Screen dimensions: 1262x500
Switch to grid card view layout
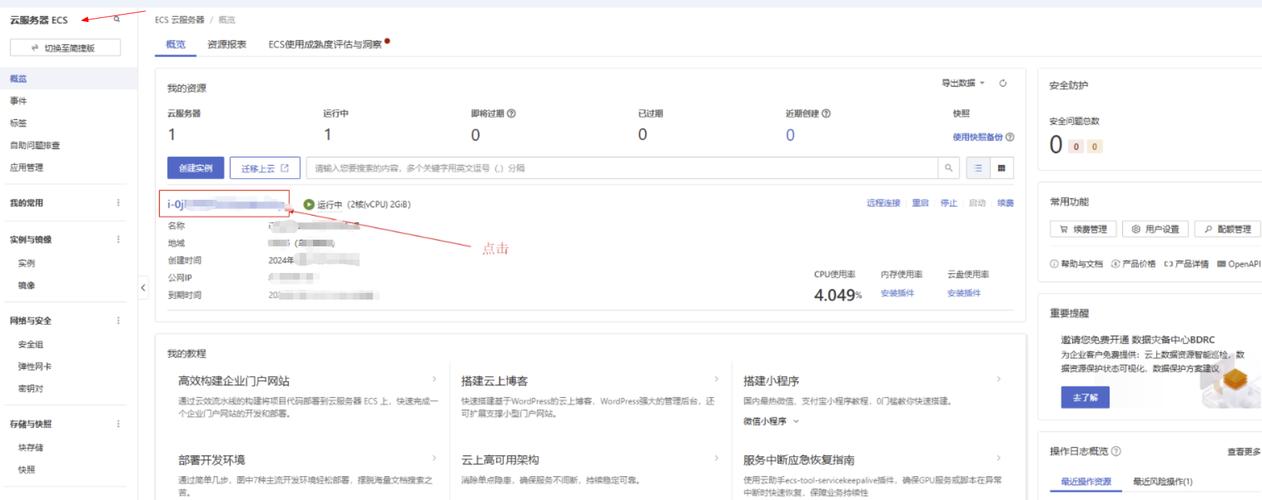(1000, 168)
